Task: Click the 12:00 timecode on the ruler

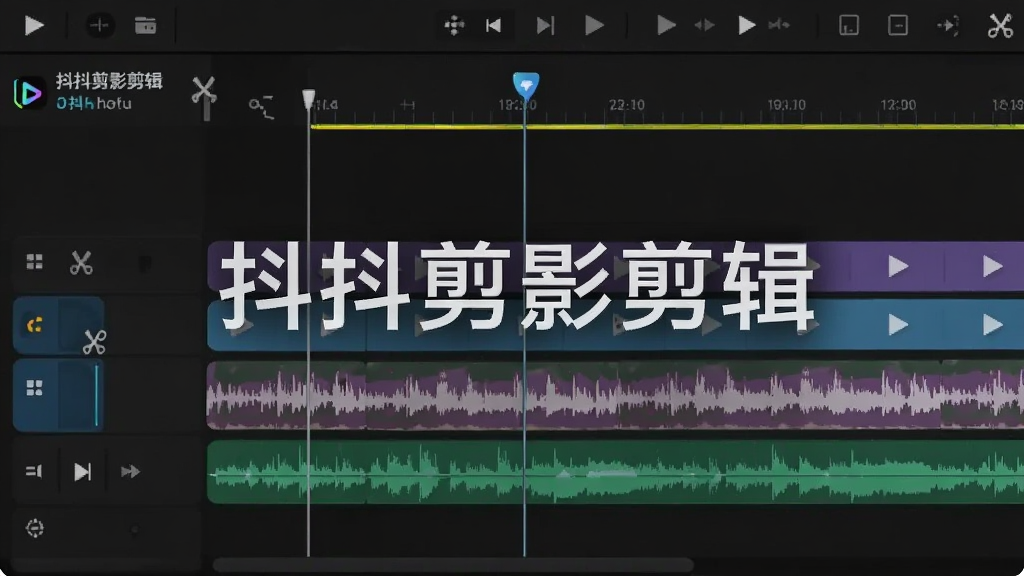Action: pyautogui.click(x=898, y=104)
